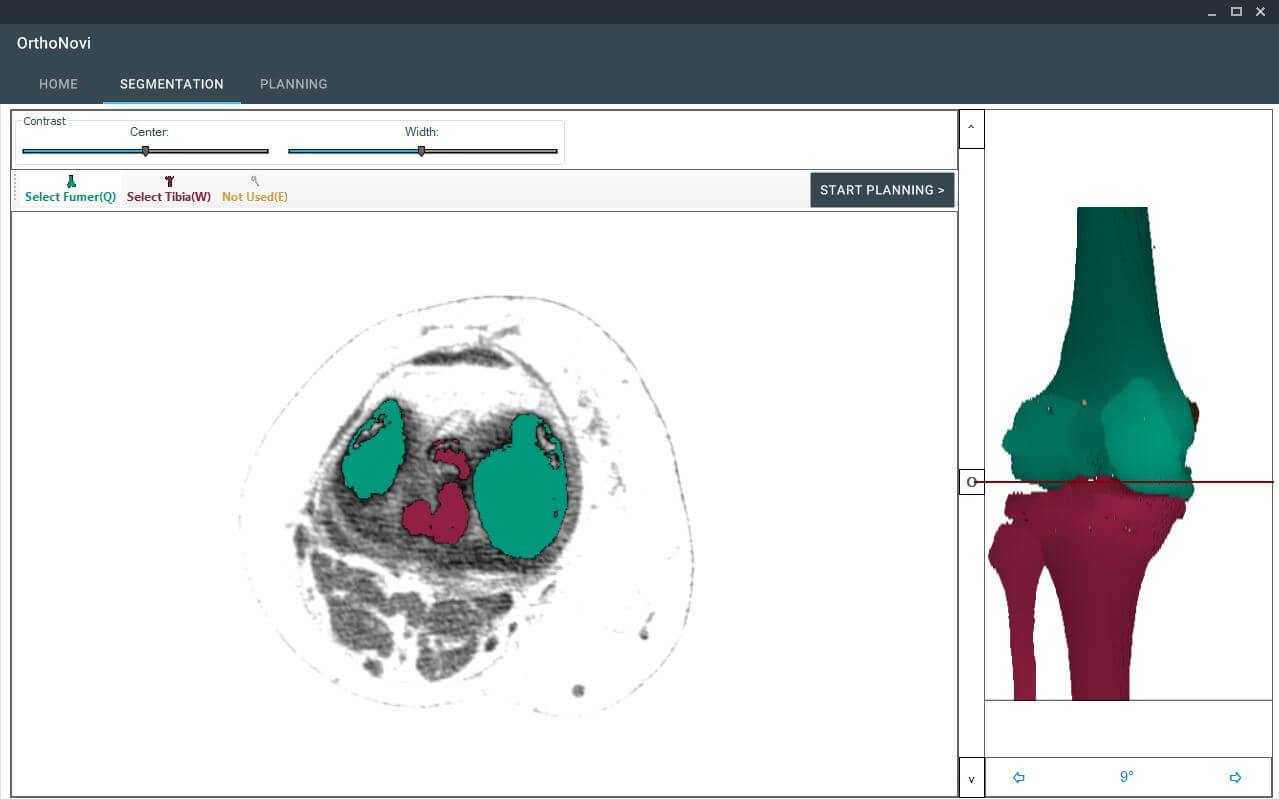Click the Contrast Center slider handle

pyautogui.click(x=146, y=151)
